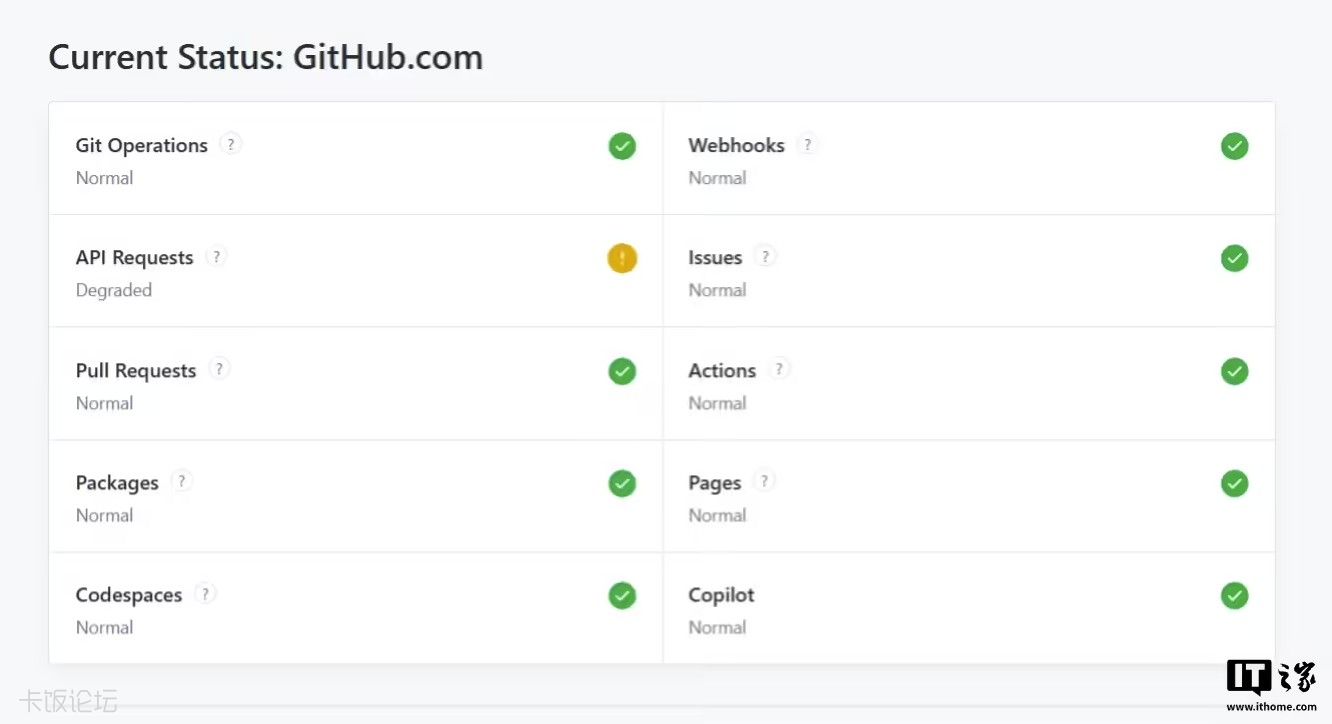1332x724 pixels.
Task: Show the Pages help tooltip
Action: tap(764, 481)
